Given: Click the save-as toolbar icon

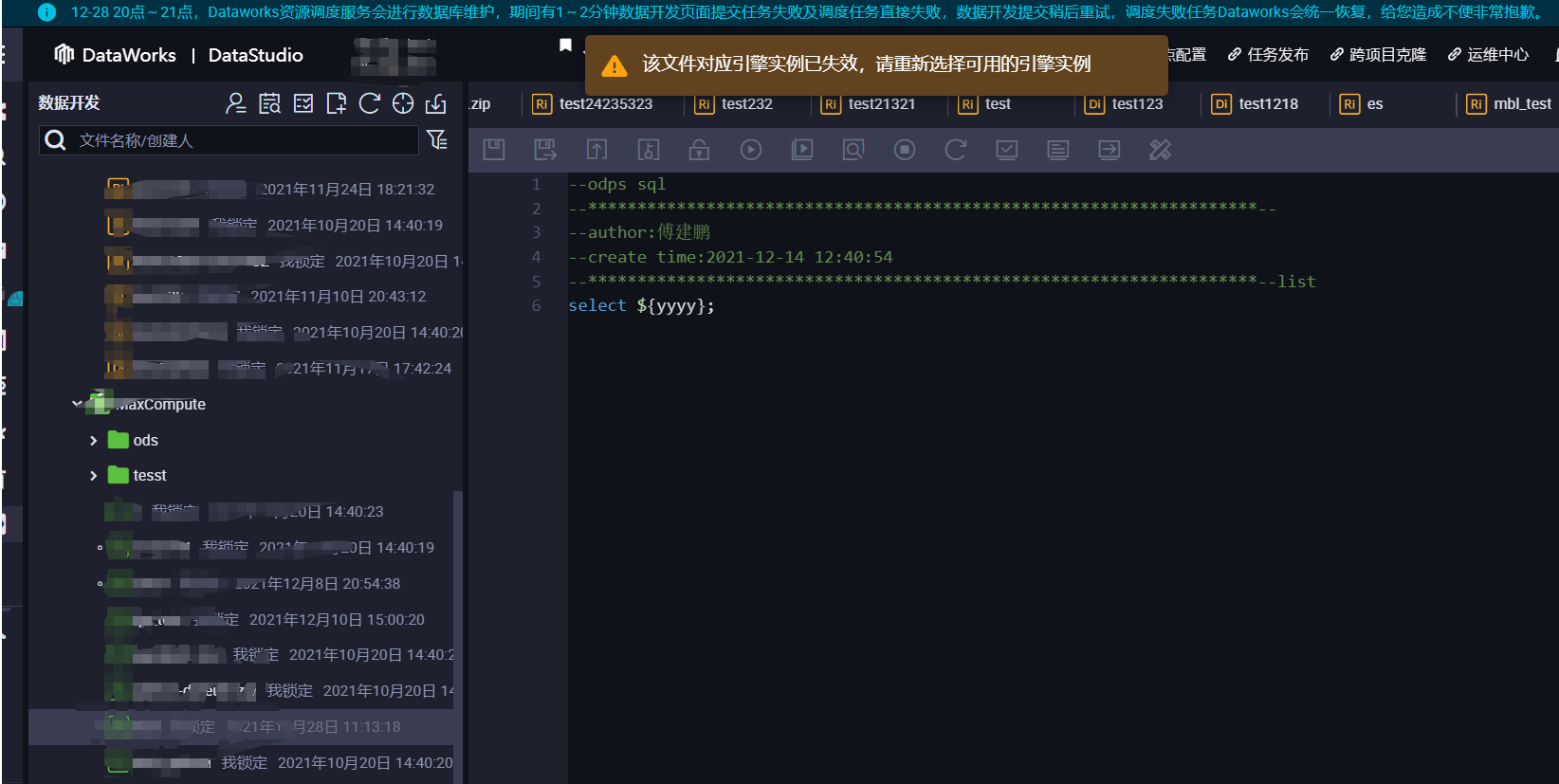Looking at the screenshot, I should 545,150.
